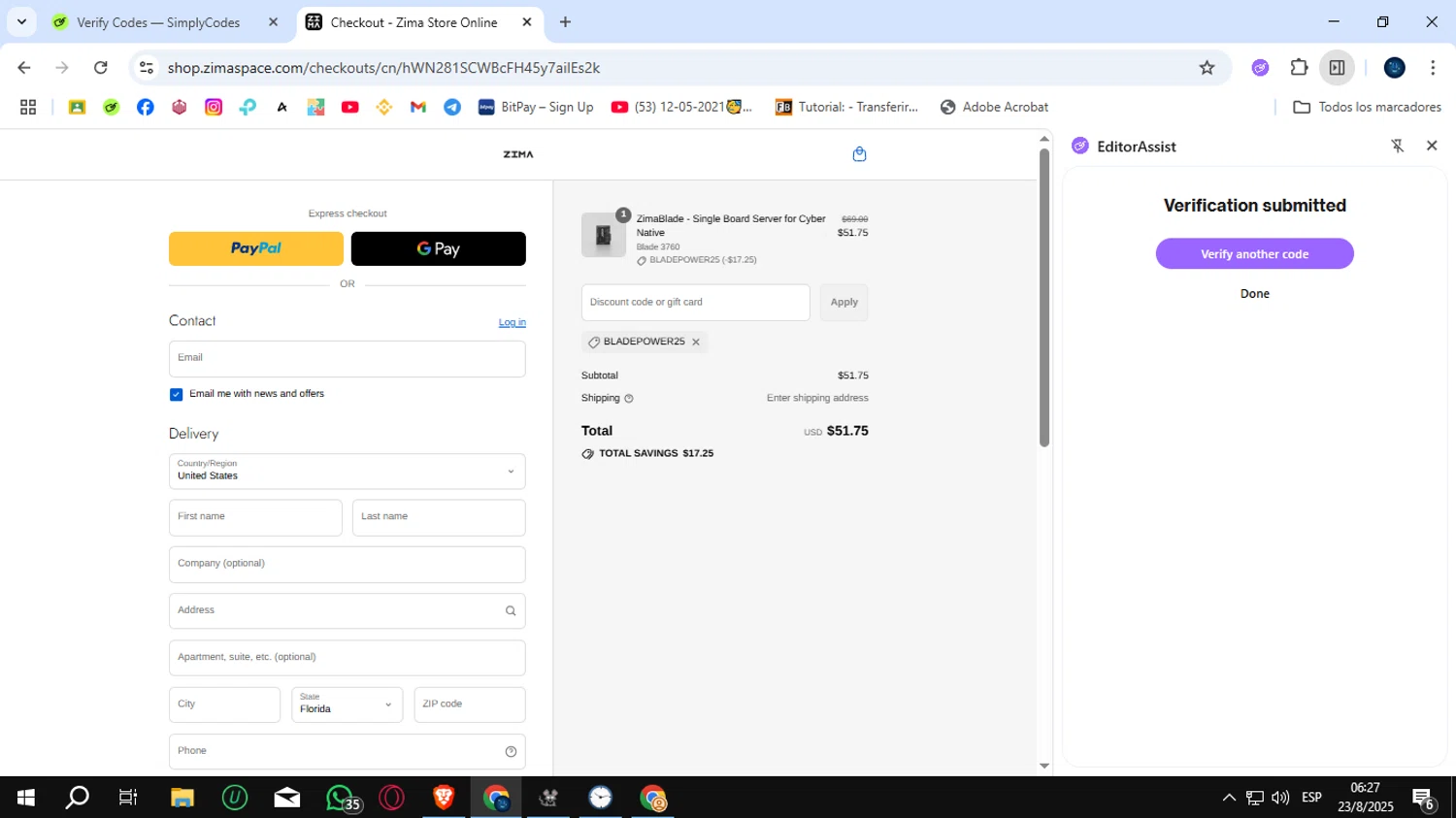The image size is (1456, 818).
Task: Open the State dropdown showing Florida
Action: pos(347,704)
